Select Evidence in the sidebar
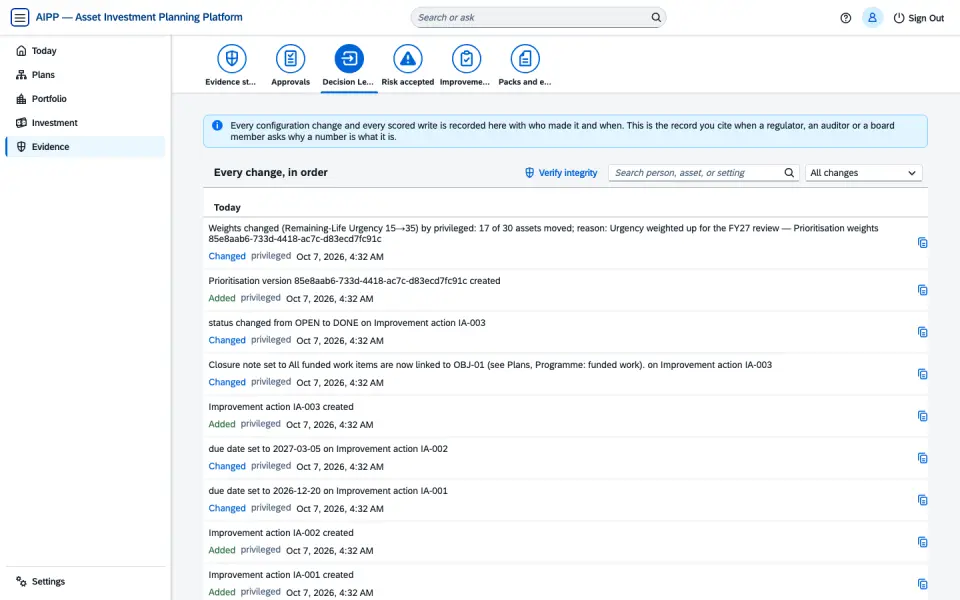Screen dimensions: 960x600 (x=85, y=146)
